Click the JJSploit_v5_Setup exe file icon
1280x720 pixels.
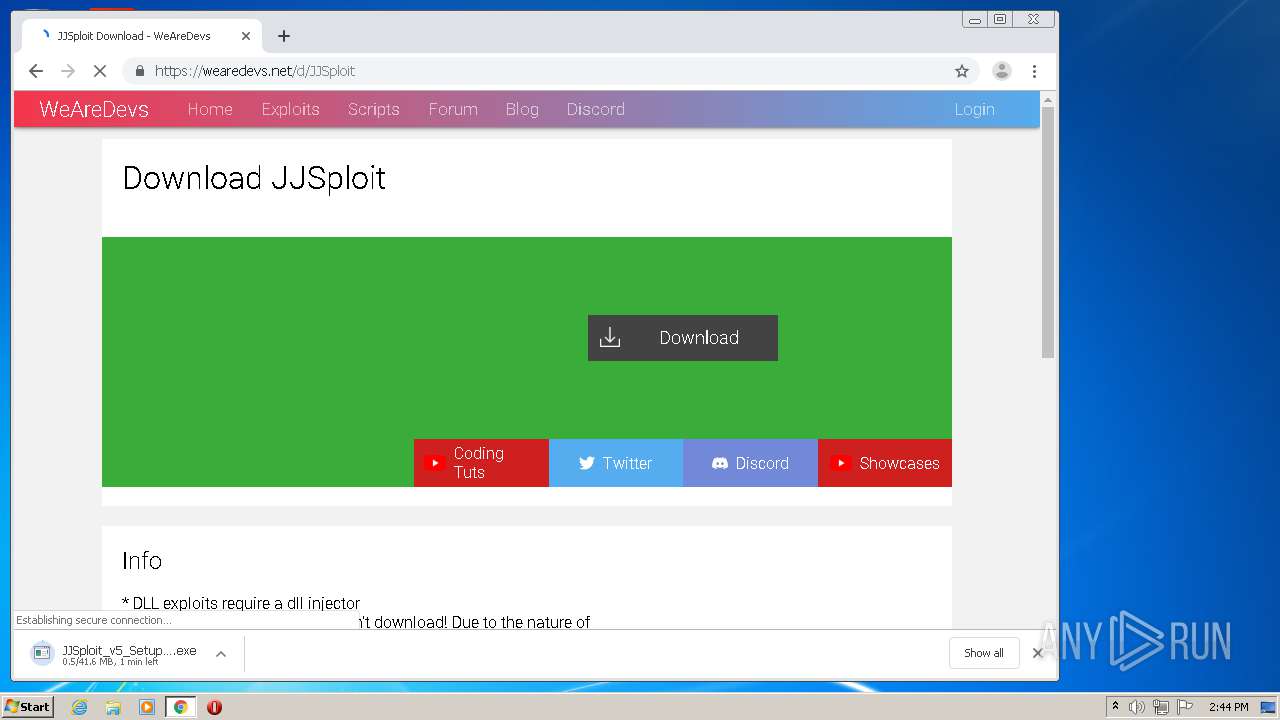point(42,654)
